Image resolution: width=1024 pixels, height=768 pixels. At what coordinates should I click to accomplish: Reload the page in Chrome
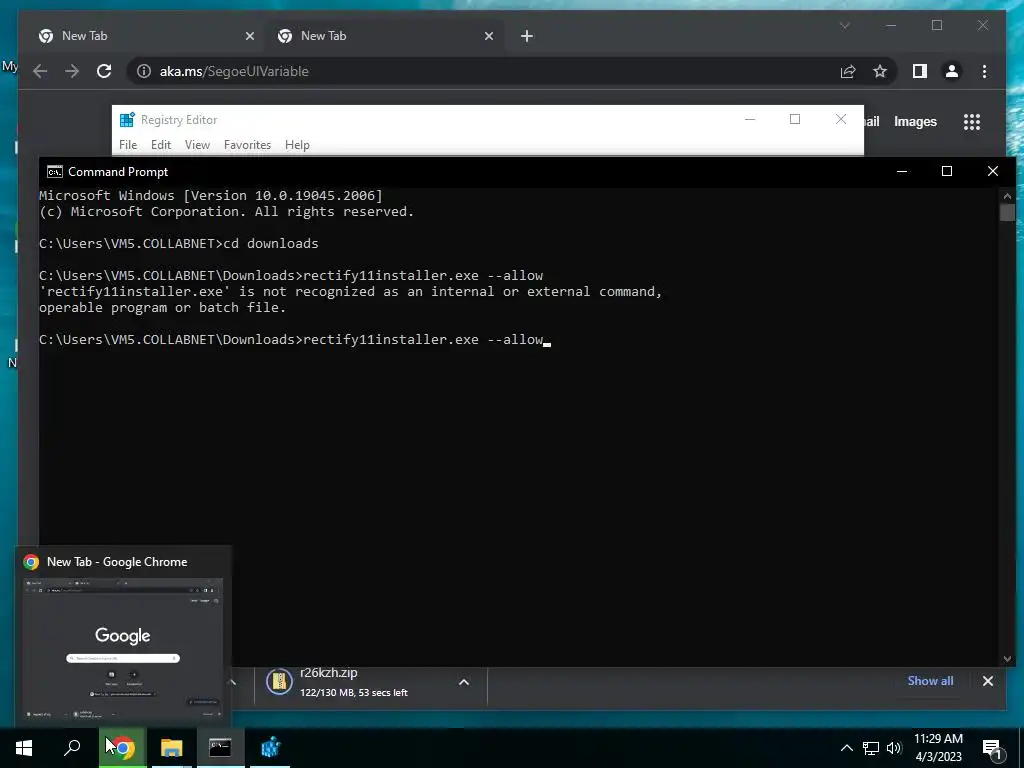pos(104,71)
